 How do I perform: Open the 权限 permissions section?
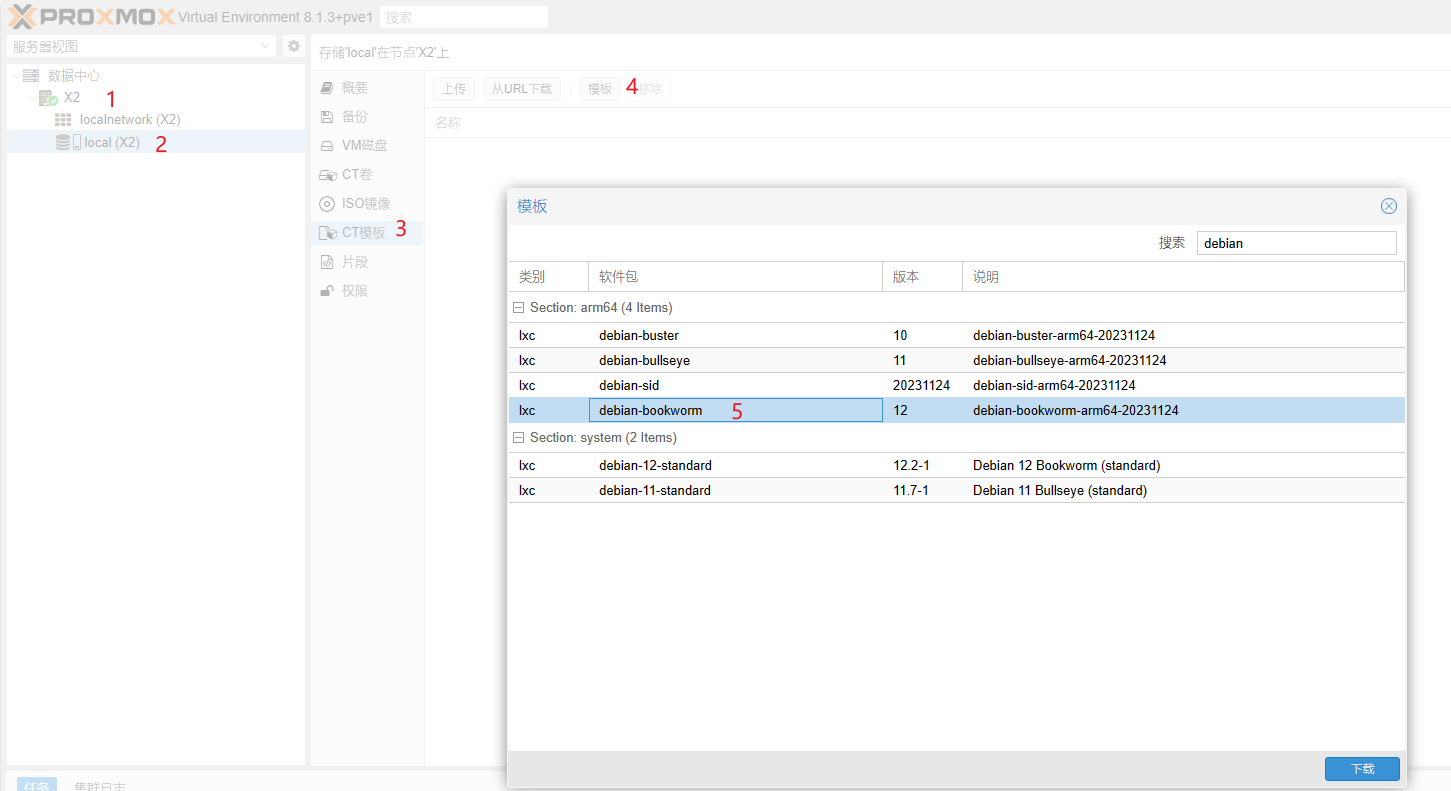coord(354,291)
